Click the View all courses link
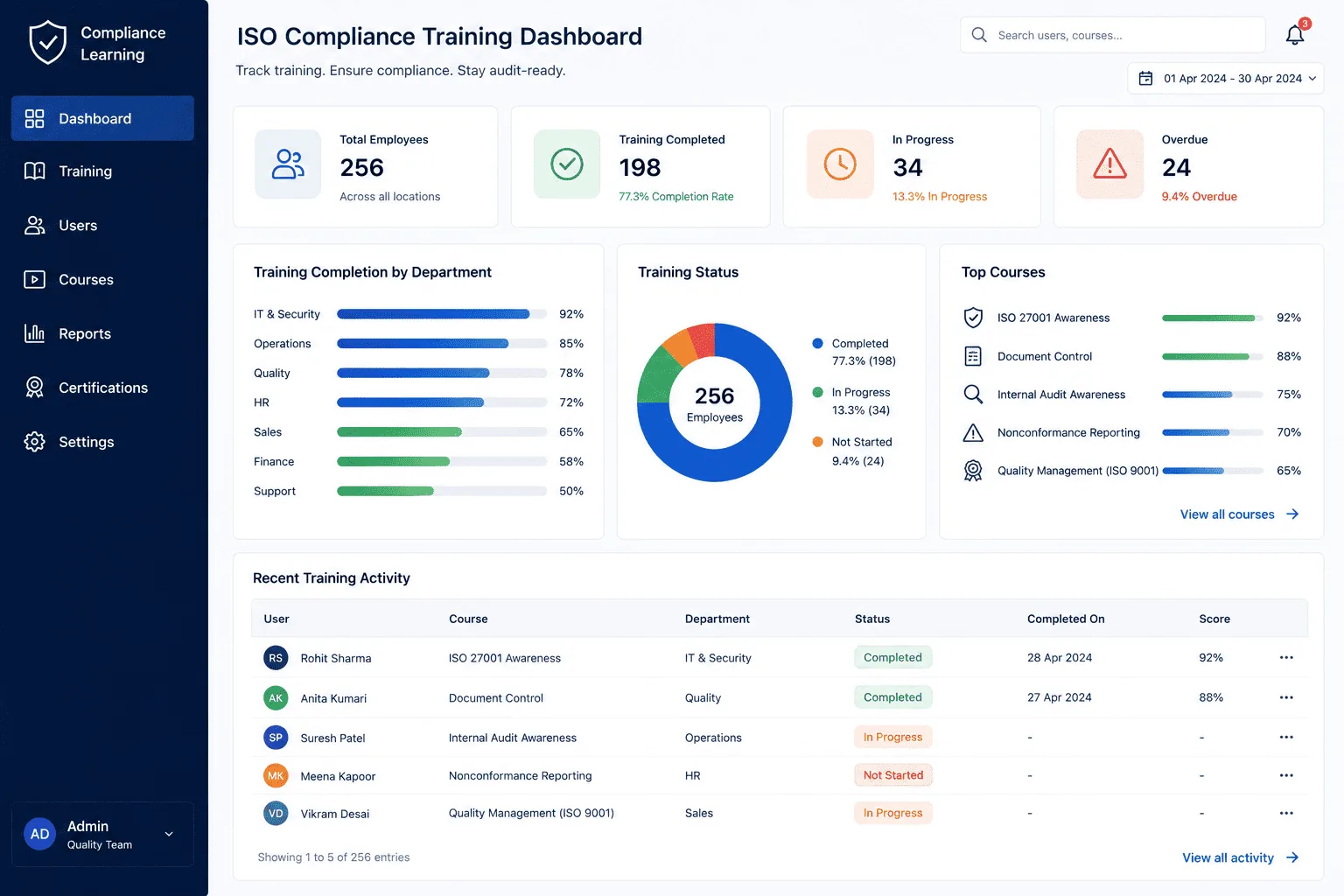The width and height of the screenshot is (1344, 896). point(1239,514)
